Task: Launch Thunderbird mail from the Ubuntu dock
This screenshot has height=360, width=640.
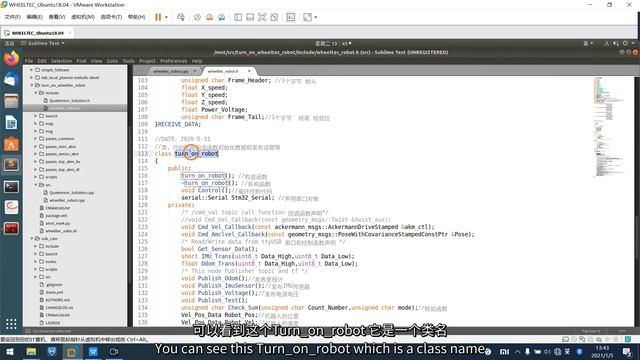Action: point(11,80)
